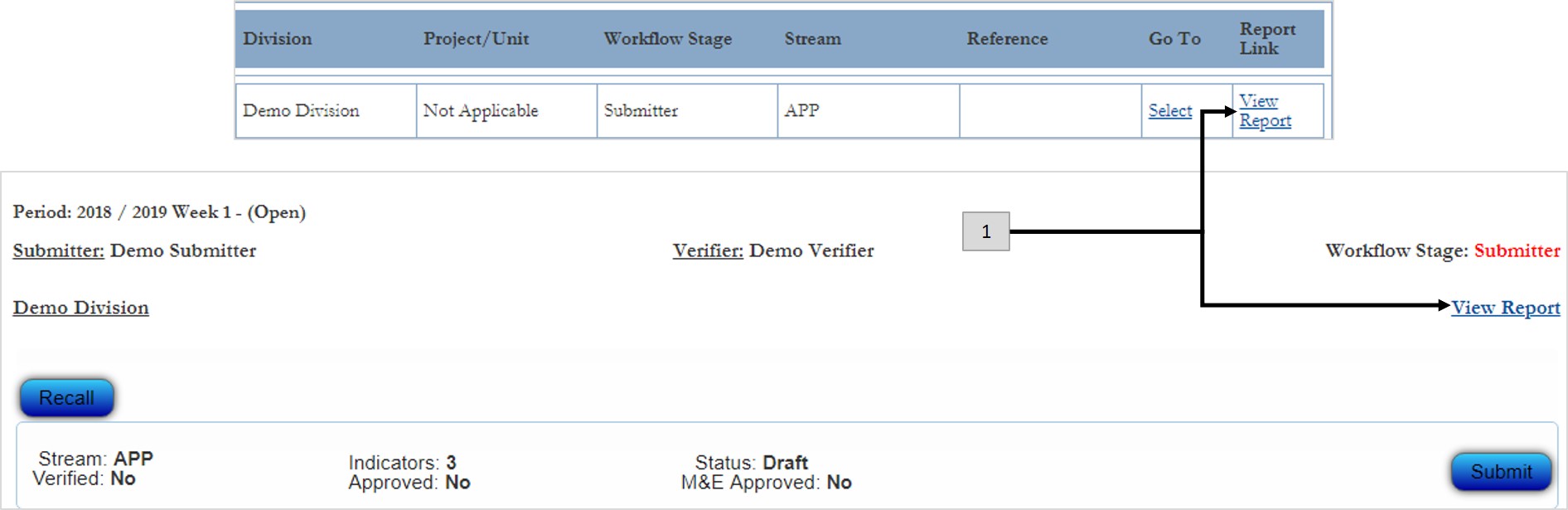Click the underlined Demo Division heading link
Image resolution: width=1568 pixels, height=510 pixels.
[81, 308]
